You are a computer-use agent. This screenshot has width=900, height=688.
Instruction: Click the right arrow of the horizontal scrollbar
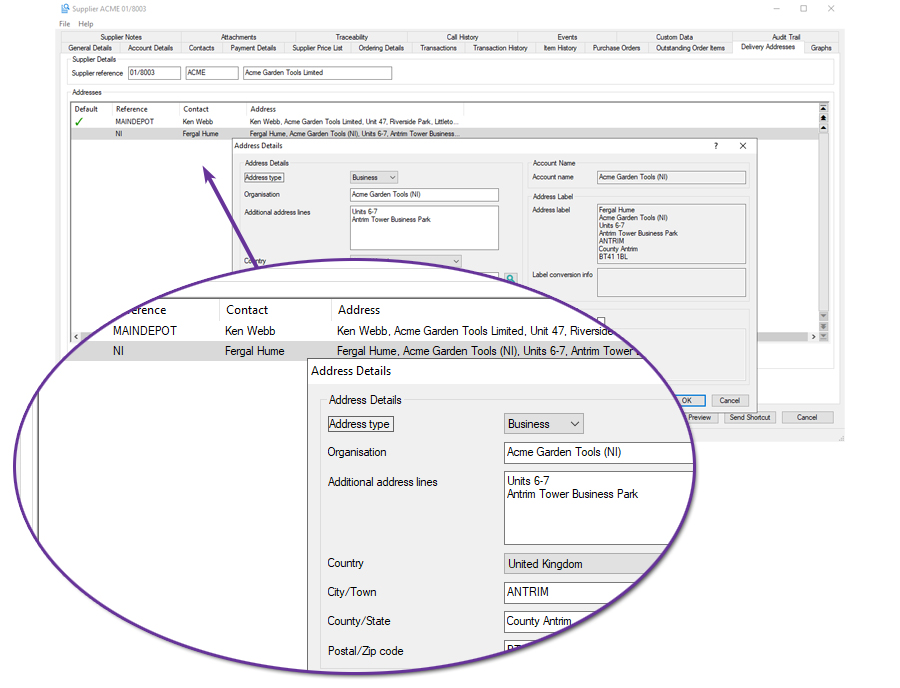coord(813,337)
